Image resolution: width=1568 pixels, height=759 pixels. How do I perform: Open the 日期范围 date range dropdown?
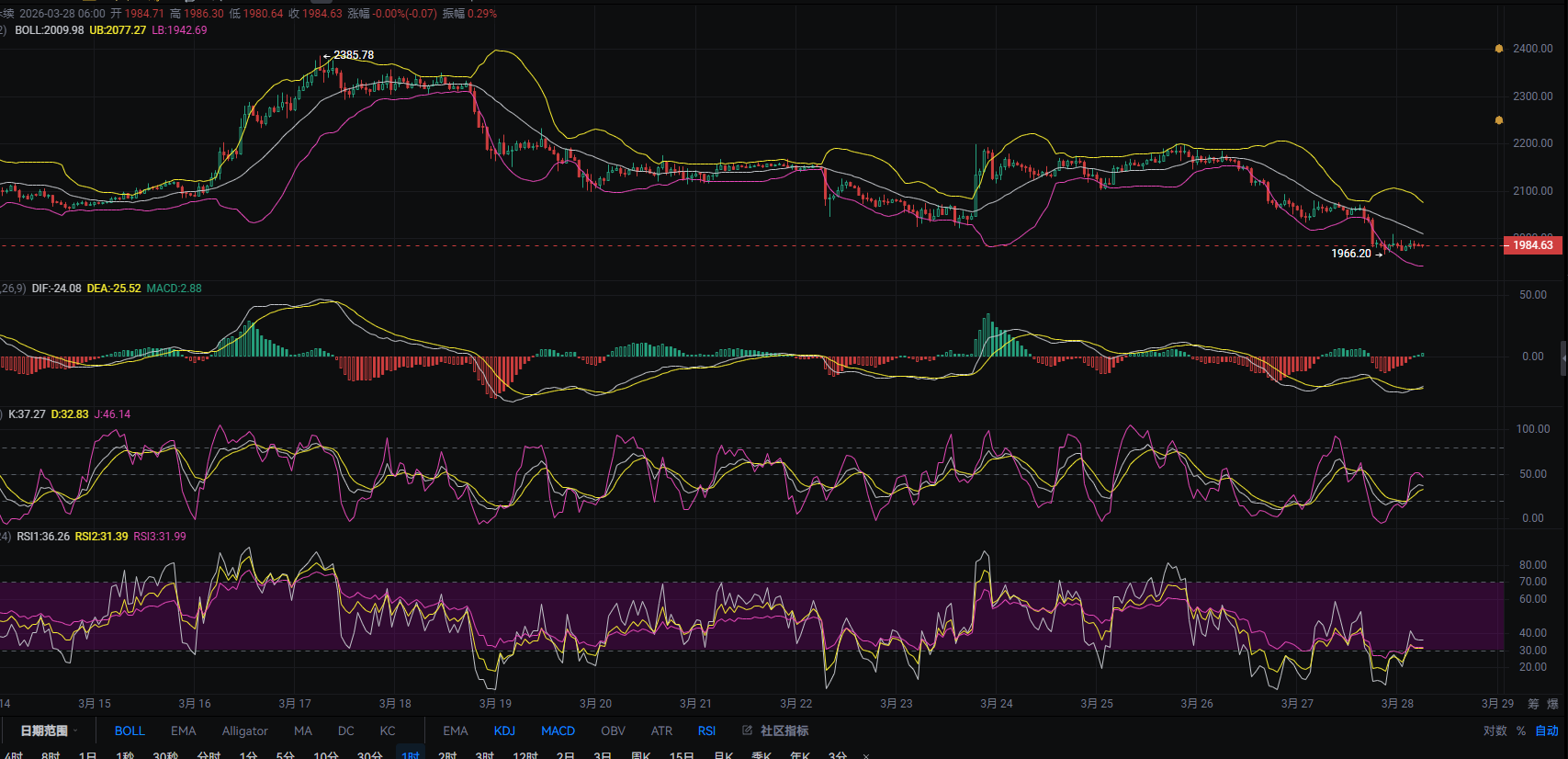(49, 731)
